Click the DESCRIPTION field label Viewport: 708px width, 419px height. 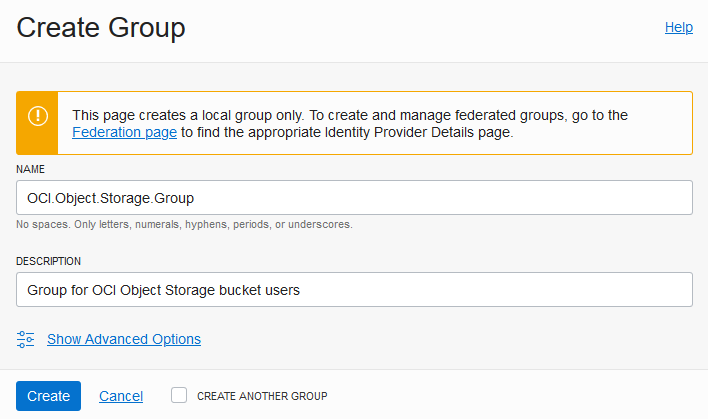click(48, 261)
